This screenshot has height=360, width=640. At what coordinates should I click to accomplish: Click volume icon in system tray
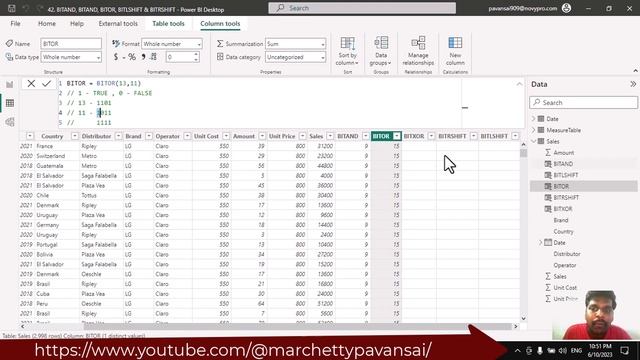[x=563, y=350]
